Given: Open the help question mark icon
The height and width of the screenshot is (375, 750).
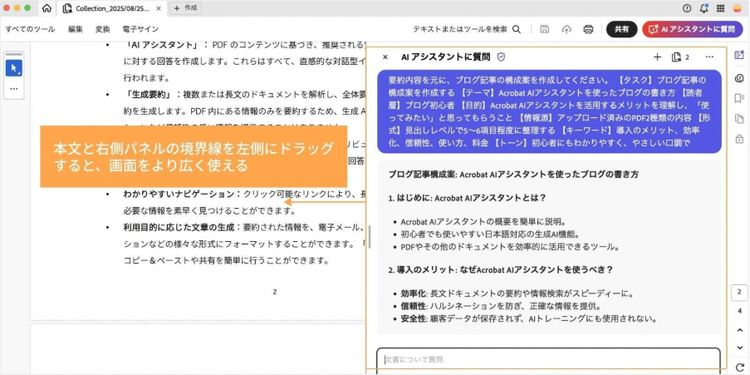Looking at the screenshot, I should [x=687, y=8].
